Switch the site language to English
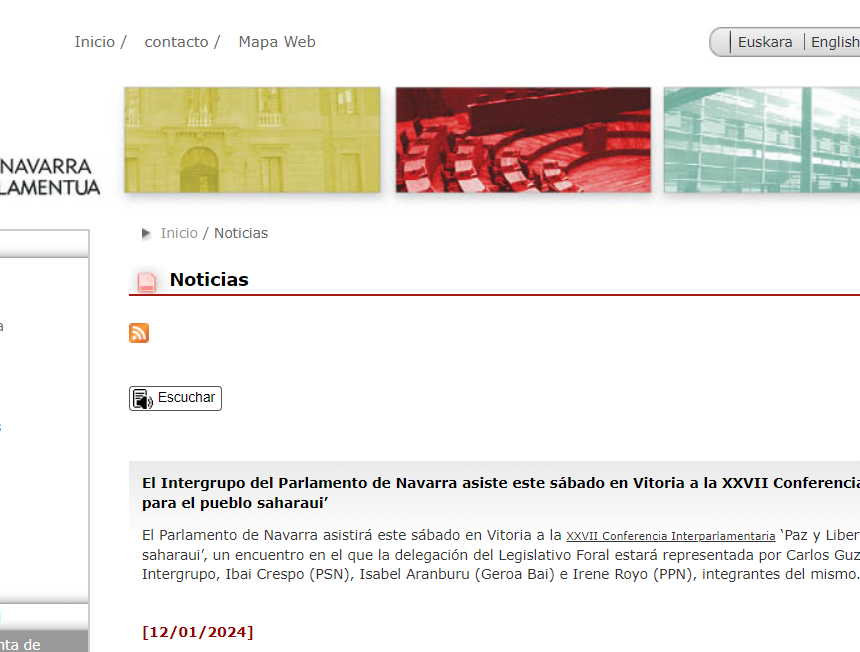 point(835,42)
